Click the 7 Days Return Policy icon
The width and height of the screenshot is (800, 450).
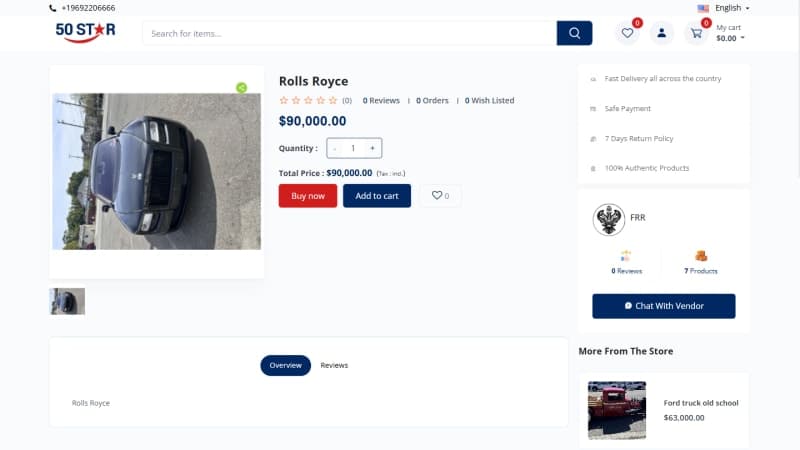[593, 139]
